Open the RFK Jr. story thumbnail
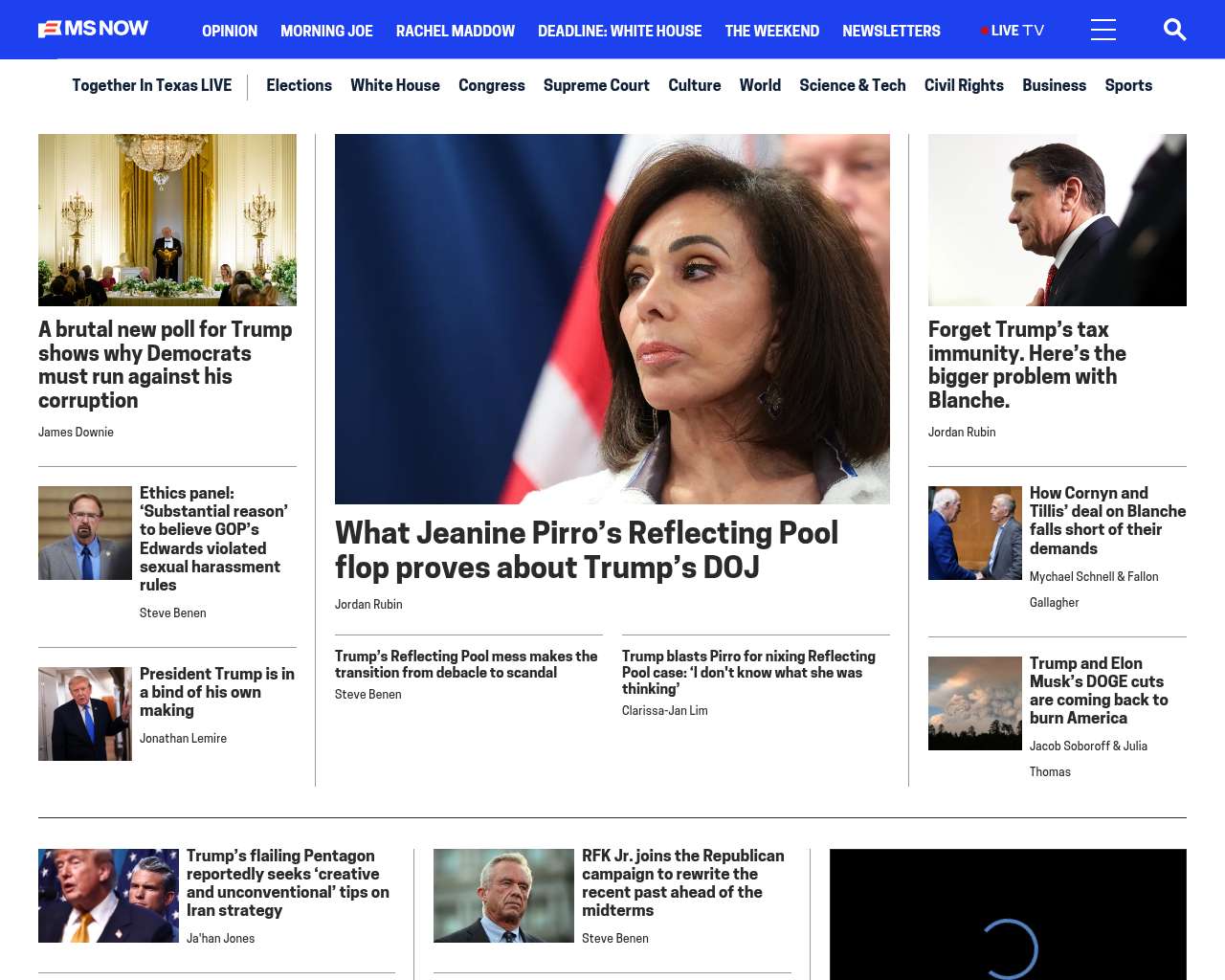The image size is (1225, 980). click(503, 896)
